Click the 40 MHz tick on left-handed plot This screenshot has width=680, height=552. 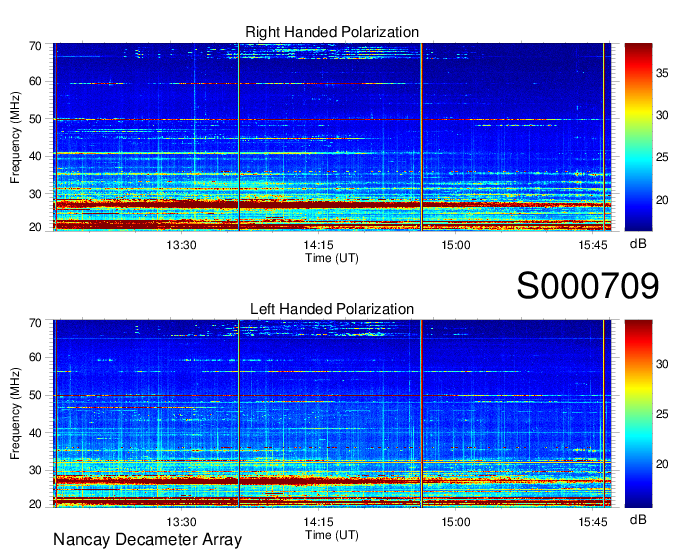point(35,433)
